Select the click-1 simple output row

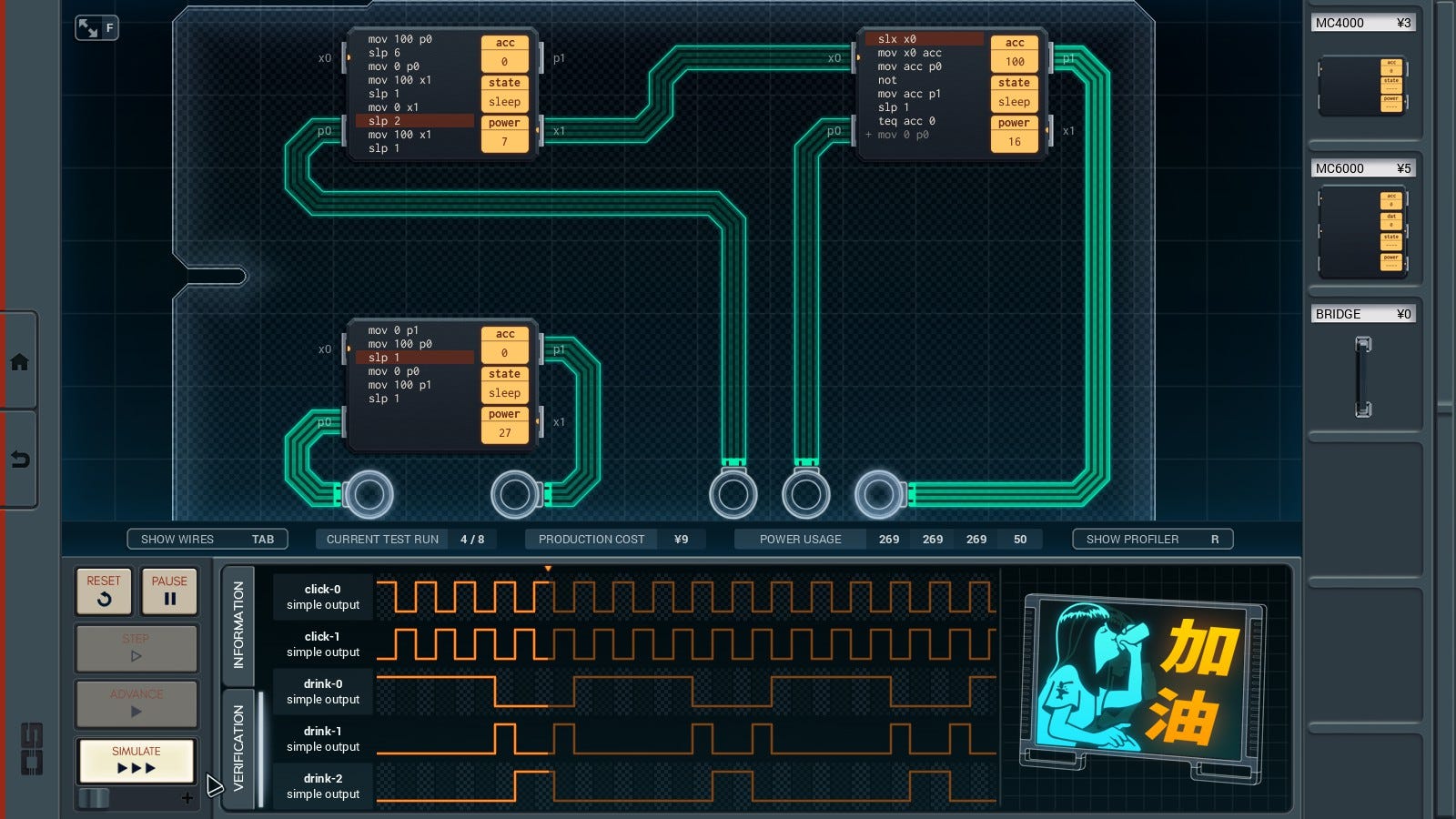(x=323, y=644)
